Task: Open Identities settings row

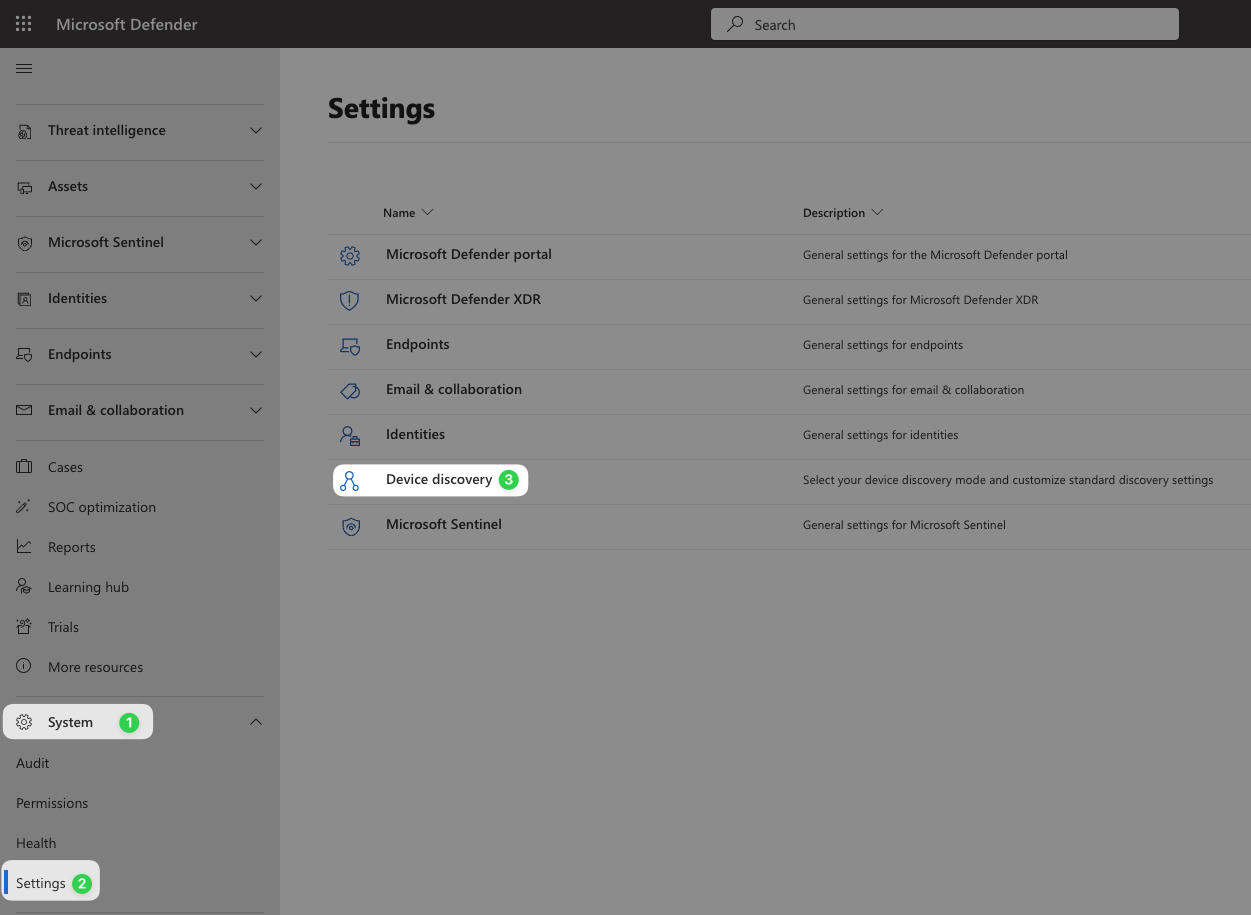Action: tap(415, 434)
